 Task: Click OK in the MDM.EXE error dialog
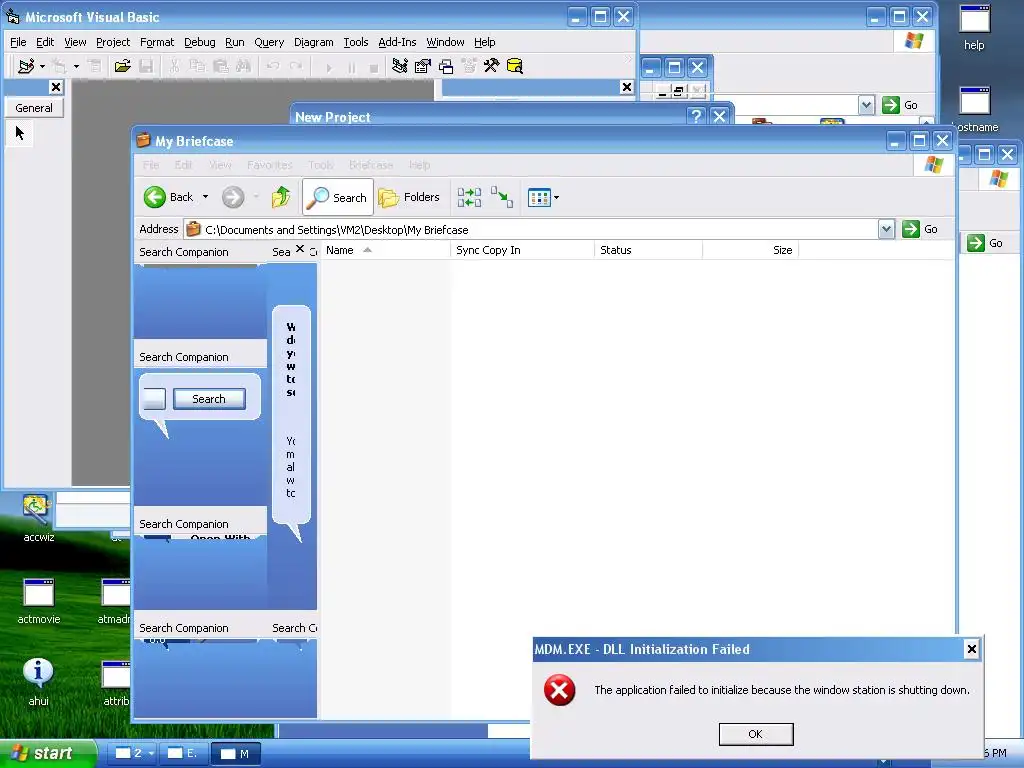tap(756, 734)
